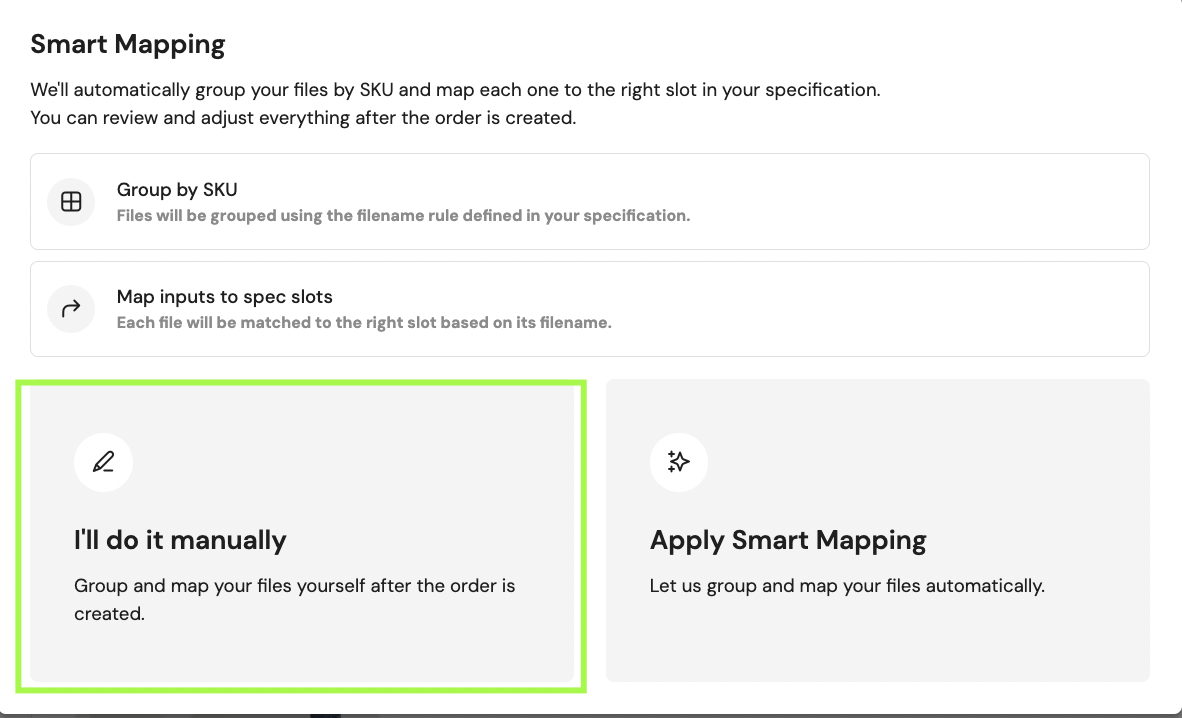Screen dimensions: 1182x718
Task: Click the curved arrow icon for Map inputs
Action: 71,308
